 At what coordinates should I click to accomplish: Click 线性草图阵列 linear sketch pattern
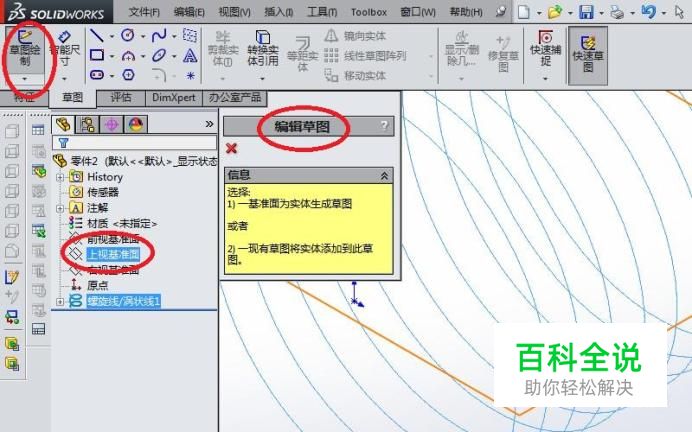tap(365, 56)
